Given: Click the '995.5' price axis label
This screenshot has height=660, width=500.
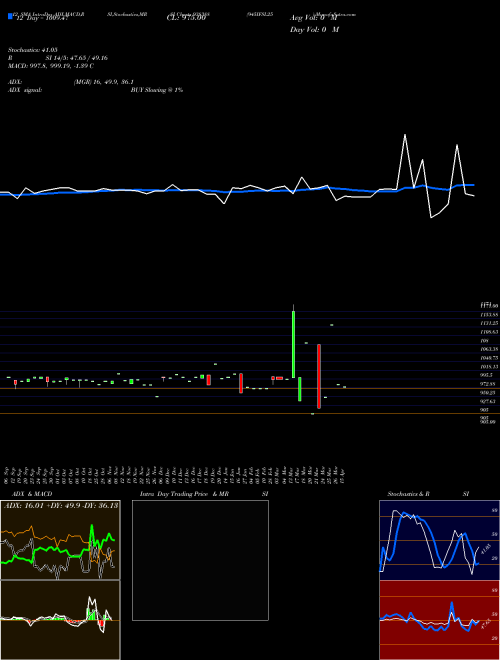Looking at the screenshot, I should (487, 375).
